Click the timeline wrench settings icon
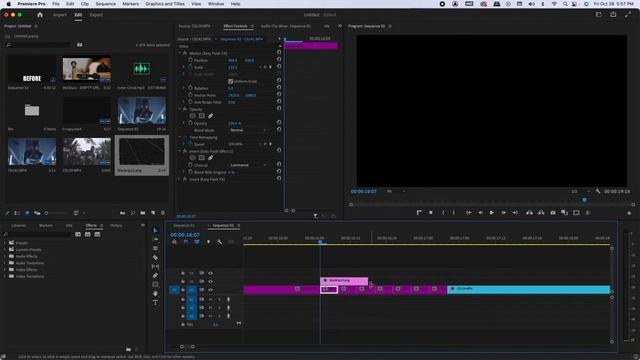640x360 pixels. click(220, 242)
